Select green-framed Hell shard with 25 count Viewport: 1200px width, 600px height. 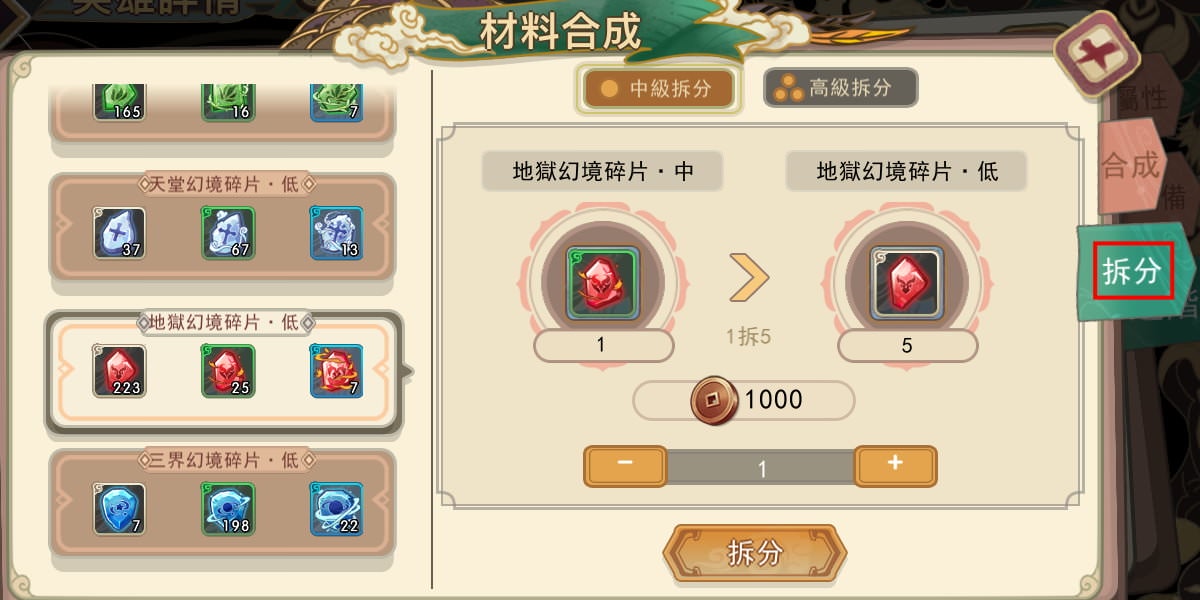click(x=228, y=371)
